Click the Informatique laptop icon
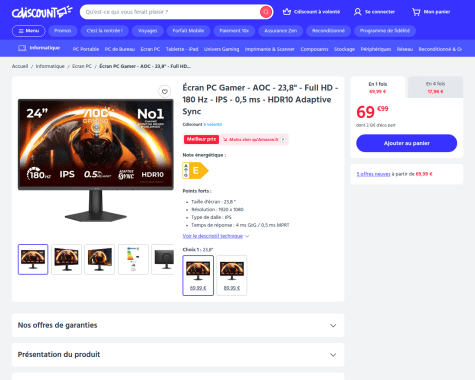Viewport: 475px width, 380px height. (x=22, y=48)
